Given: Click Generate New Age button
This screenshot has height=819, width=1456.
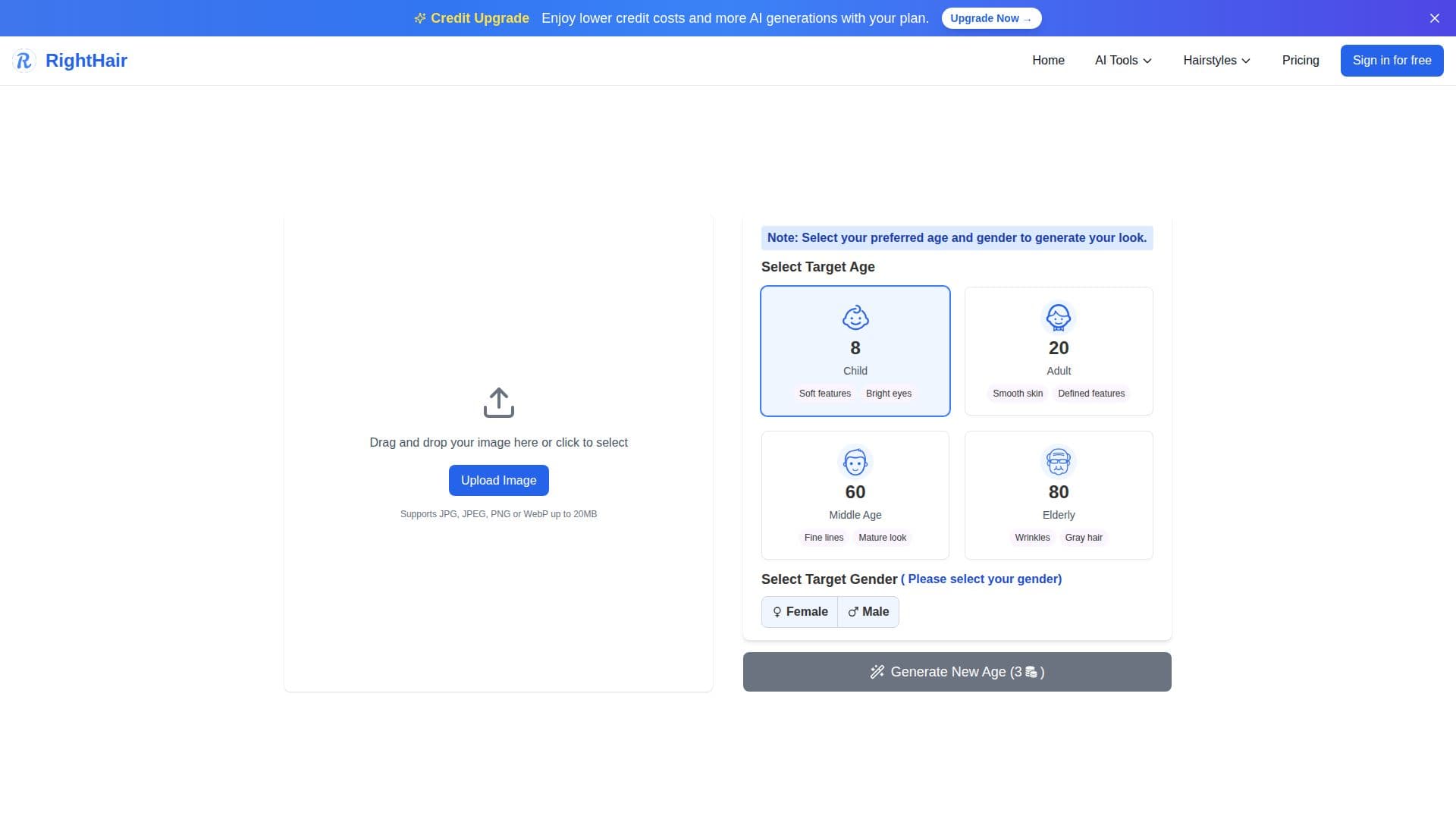Looking at the screenshot, I should coord(957,672).
